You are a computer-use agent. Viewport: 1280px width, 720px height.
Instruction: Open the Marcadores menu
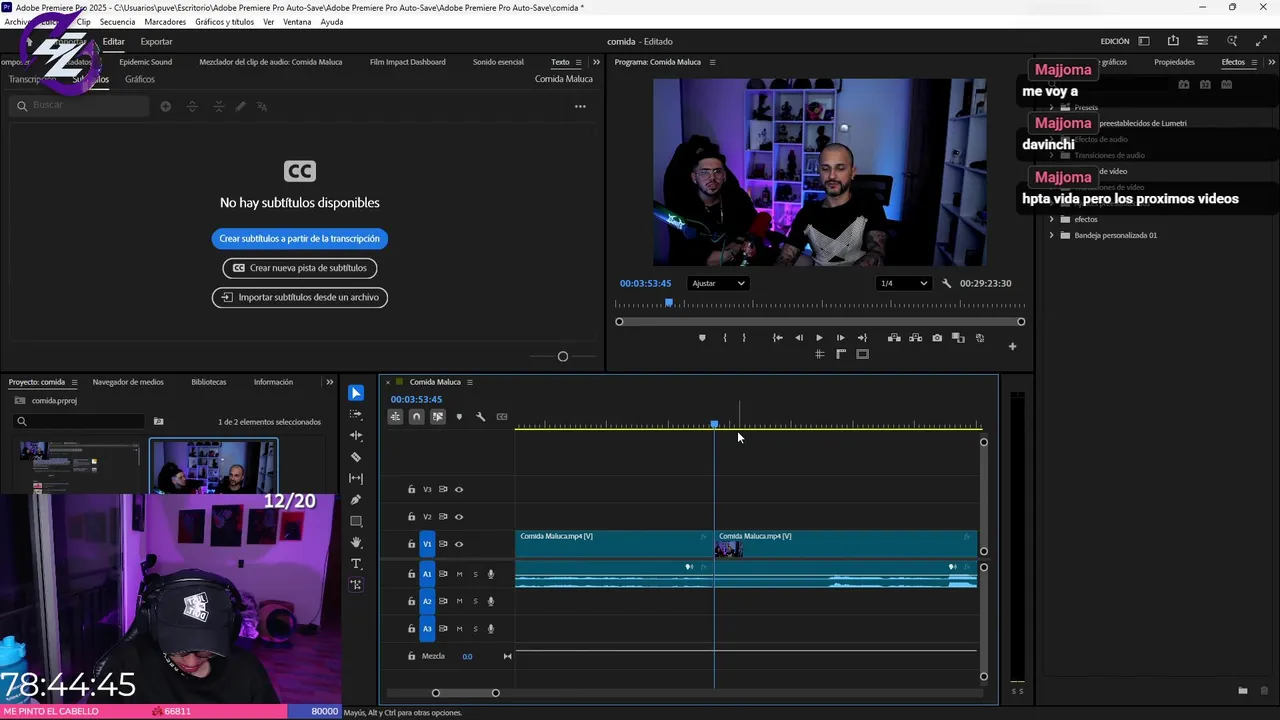[x=165, y=22]
